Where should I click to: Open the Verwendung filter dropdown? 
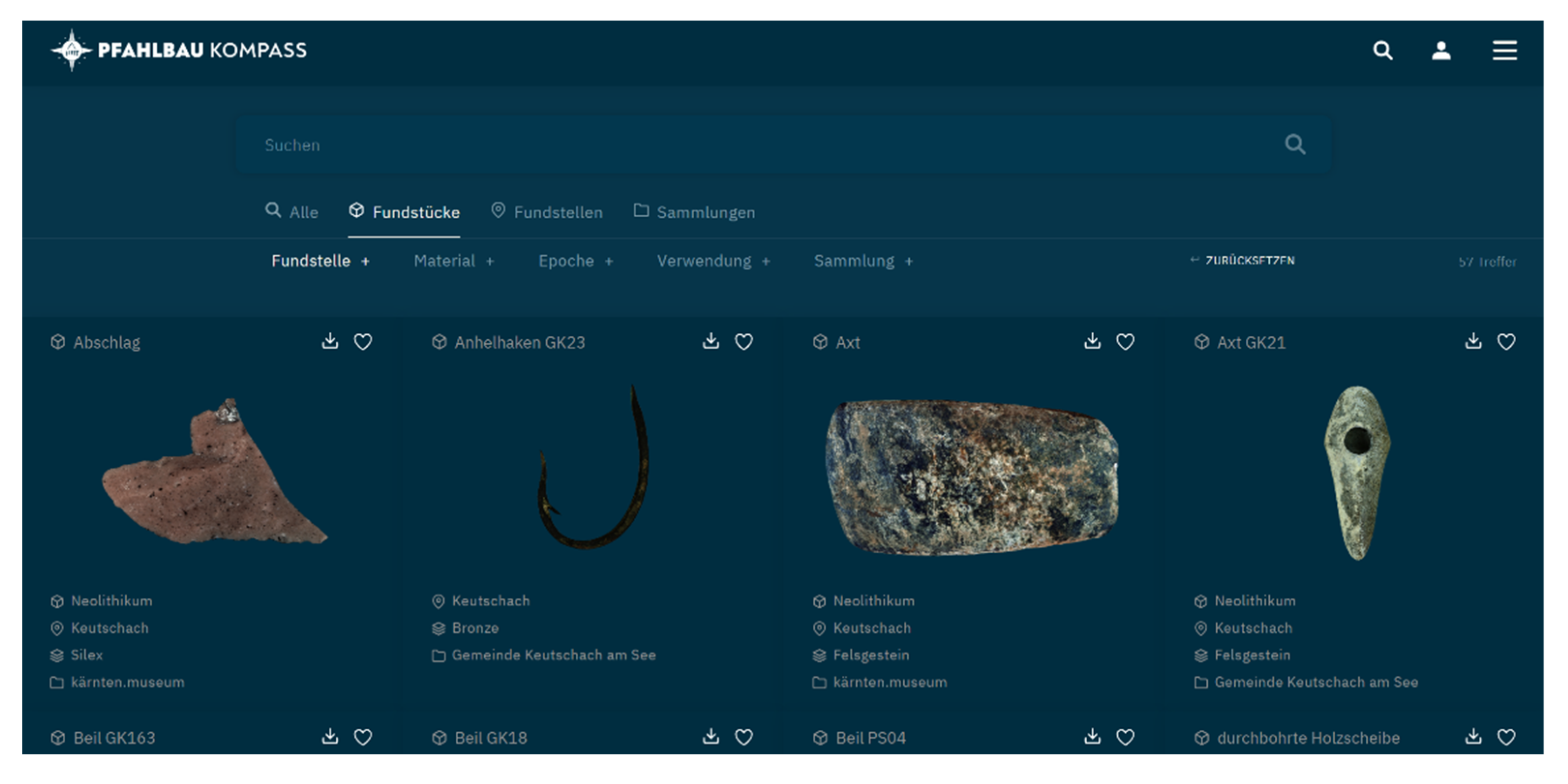(713, 261)
